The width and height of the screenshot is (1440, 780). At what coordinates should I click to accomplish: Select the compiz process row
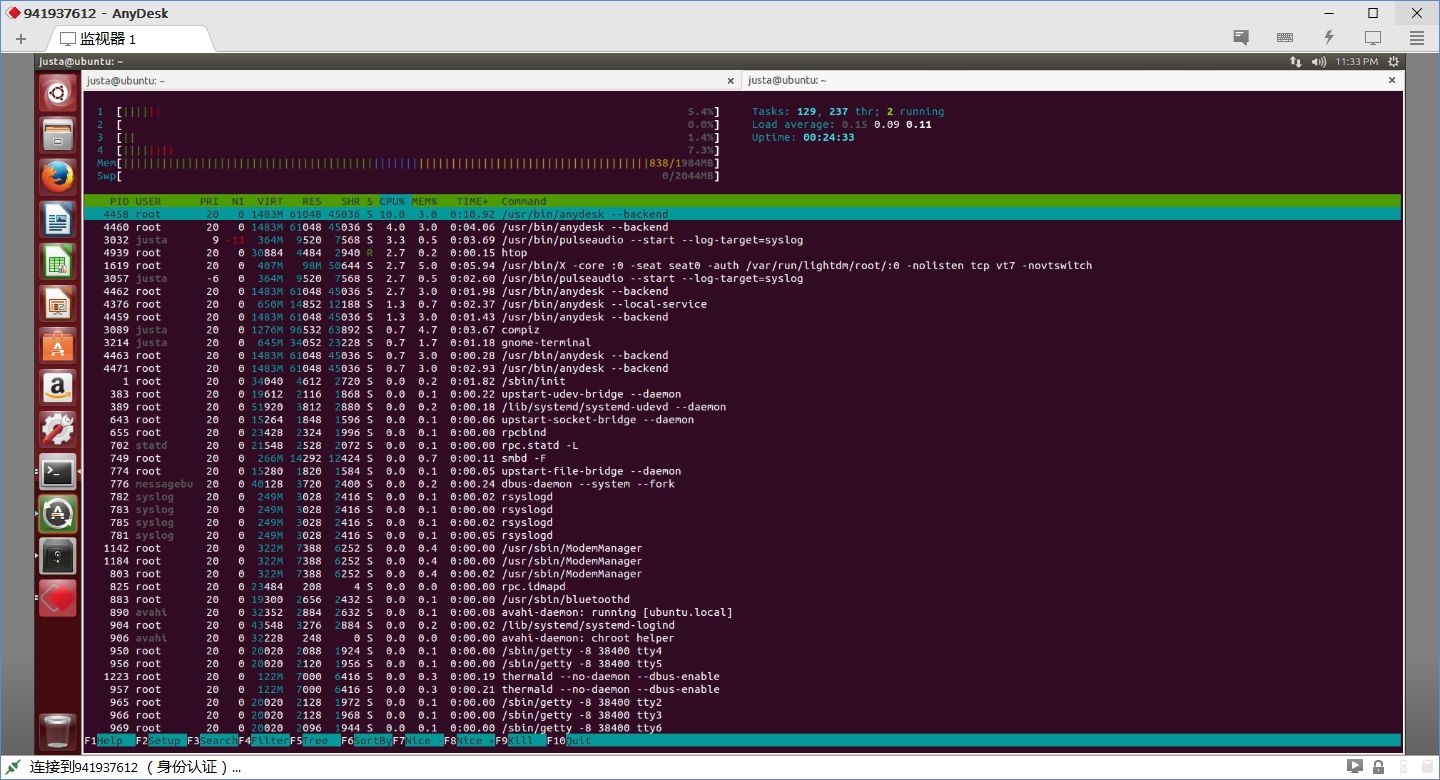click(742, 330)
